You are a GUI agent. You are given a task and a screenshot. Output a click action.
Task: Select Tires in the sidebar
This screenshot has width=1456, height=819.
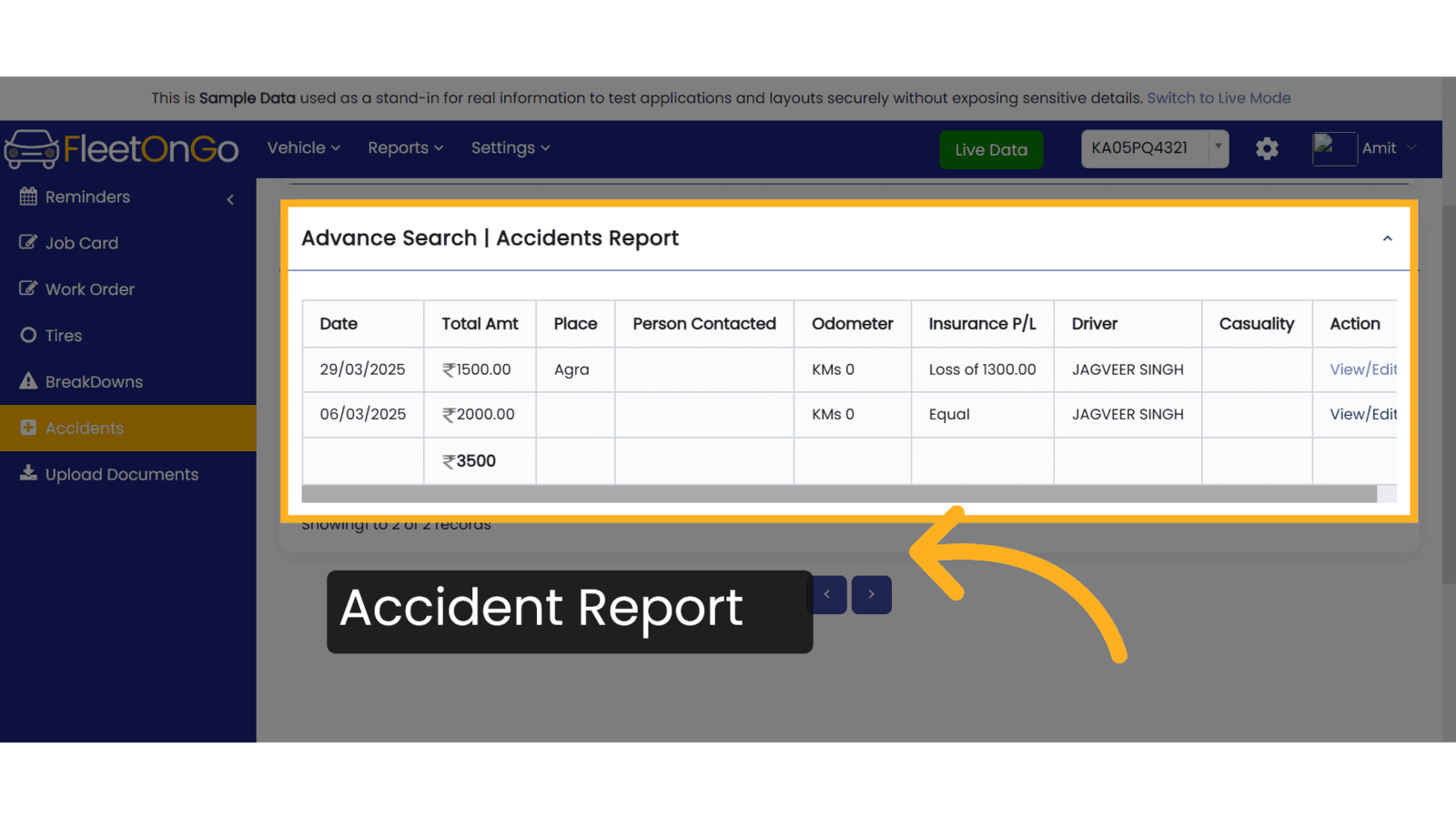point(127,336)
